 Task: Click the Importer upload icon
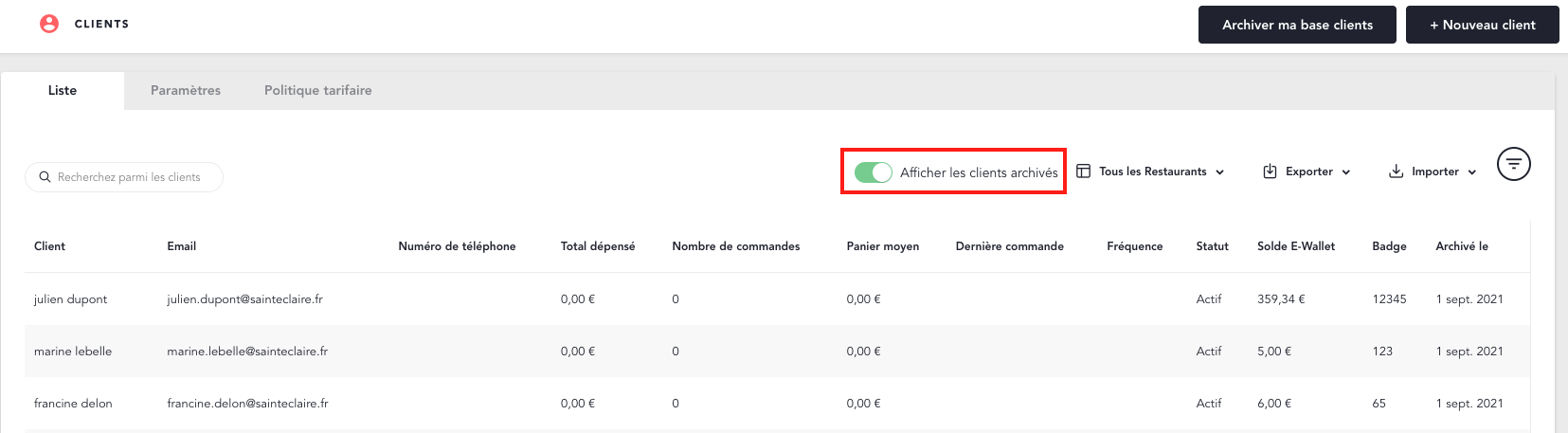pyautogui.click(x=1396, y=171)
